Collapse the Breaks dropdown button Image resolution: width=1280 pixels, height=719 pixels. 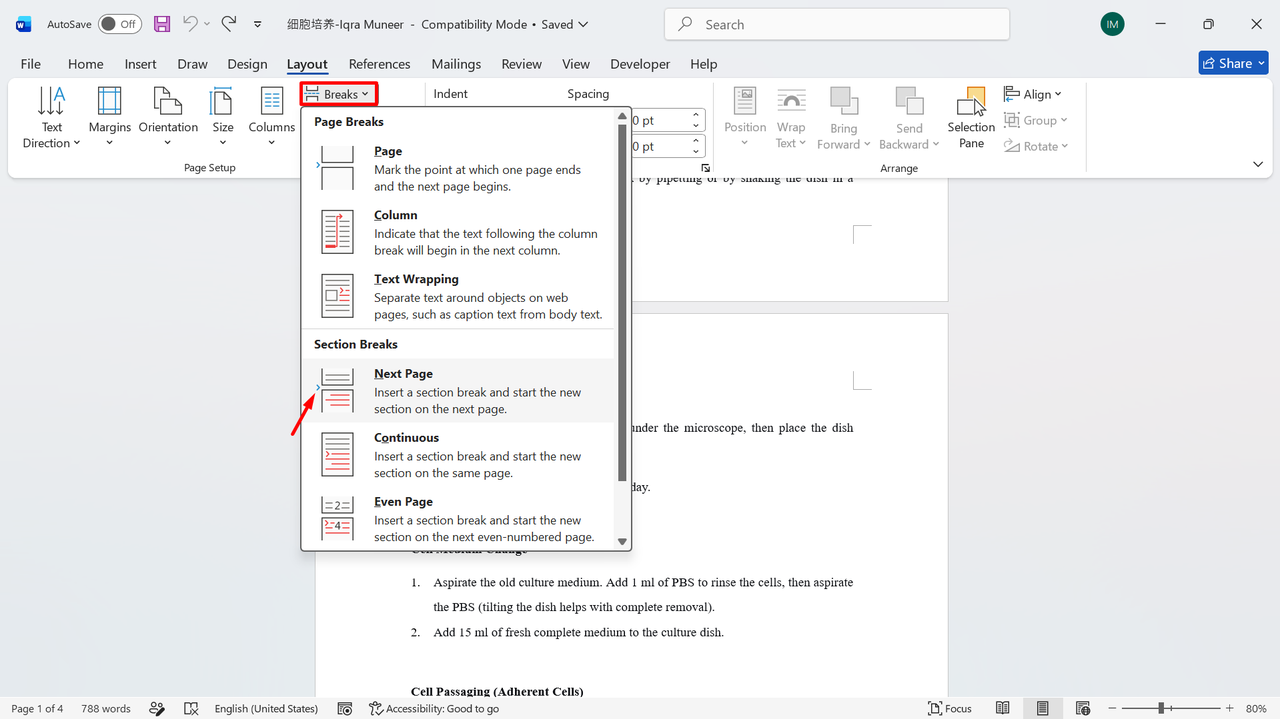(x=338, y=94)
